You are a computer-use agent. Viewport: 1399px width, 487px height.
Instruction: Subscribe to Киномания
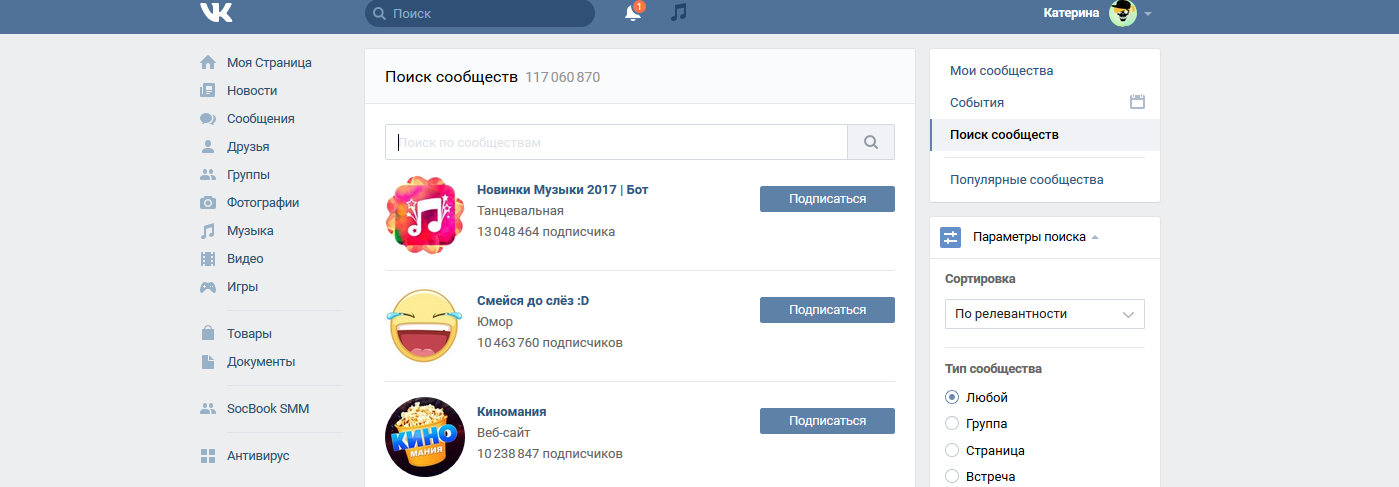click(827, 421)
